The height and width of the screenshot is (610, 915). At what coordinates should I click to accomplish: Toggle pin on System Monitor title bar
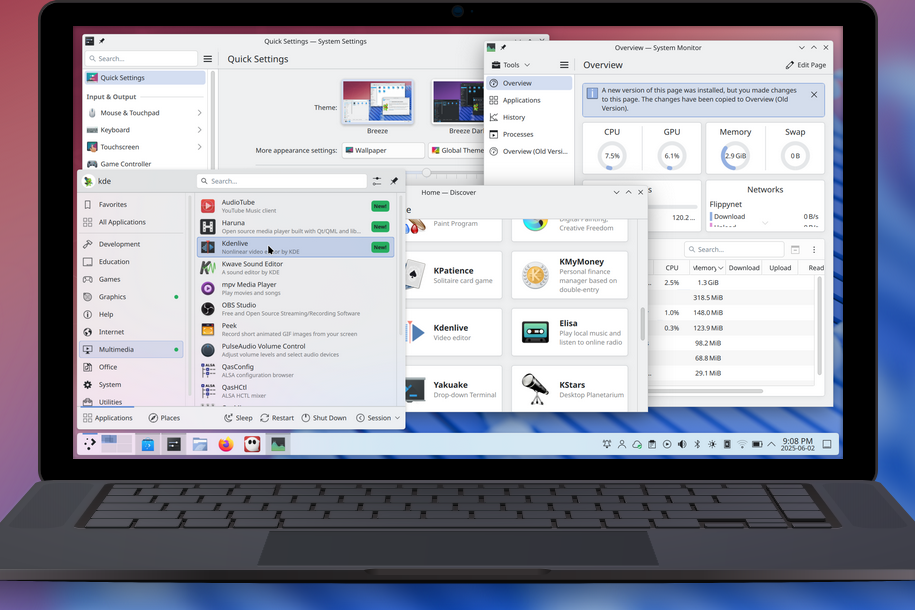pos(503,47)
